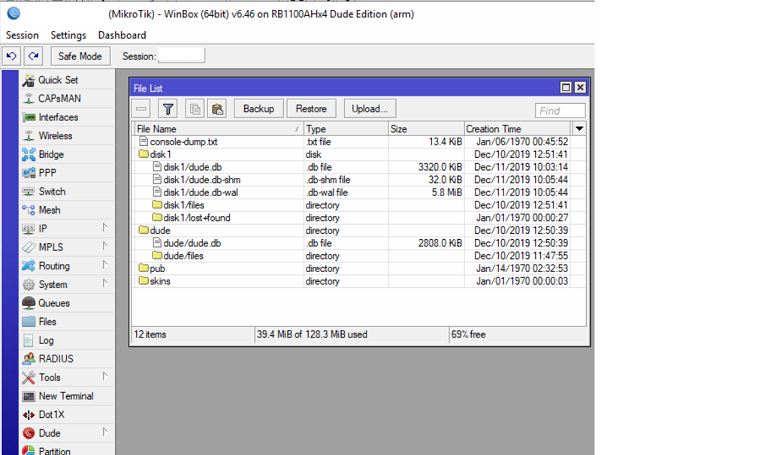Screen dimensions: 761x455
Task: Click the Remove minus button in File List
Action: [x=141, y=109]
